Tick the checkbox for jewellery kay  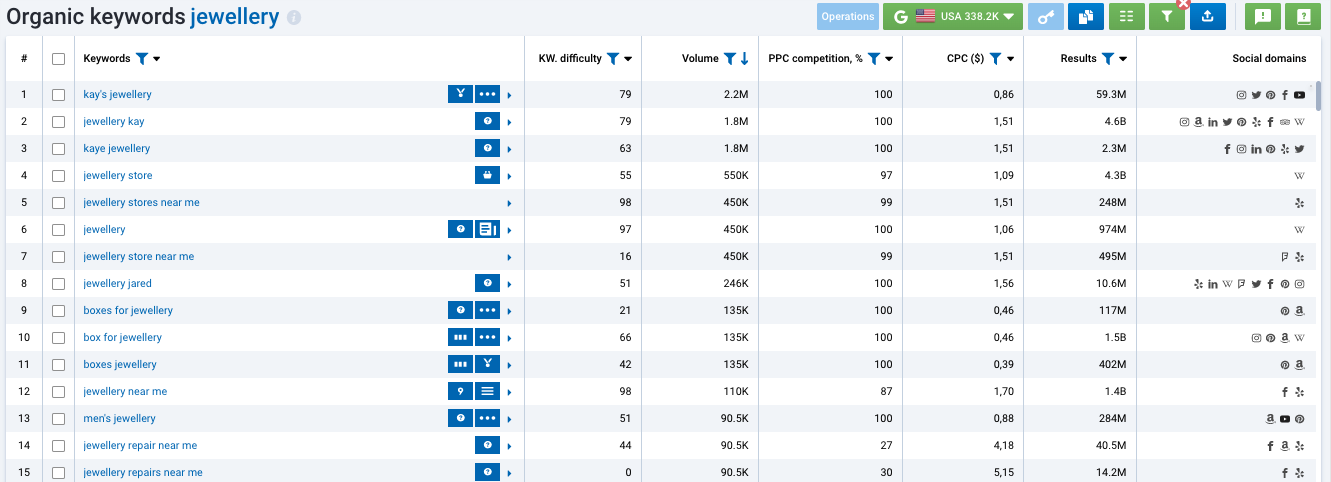pos(58,121)
